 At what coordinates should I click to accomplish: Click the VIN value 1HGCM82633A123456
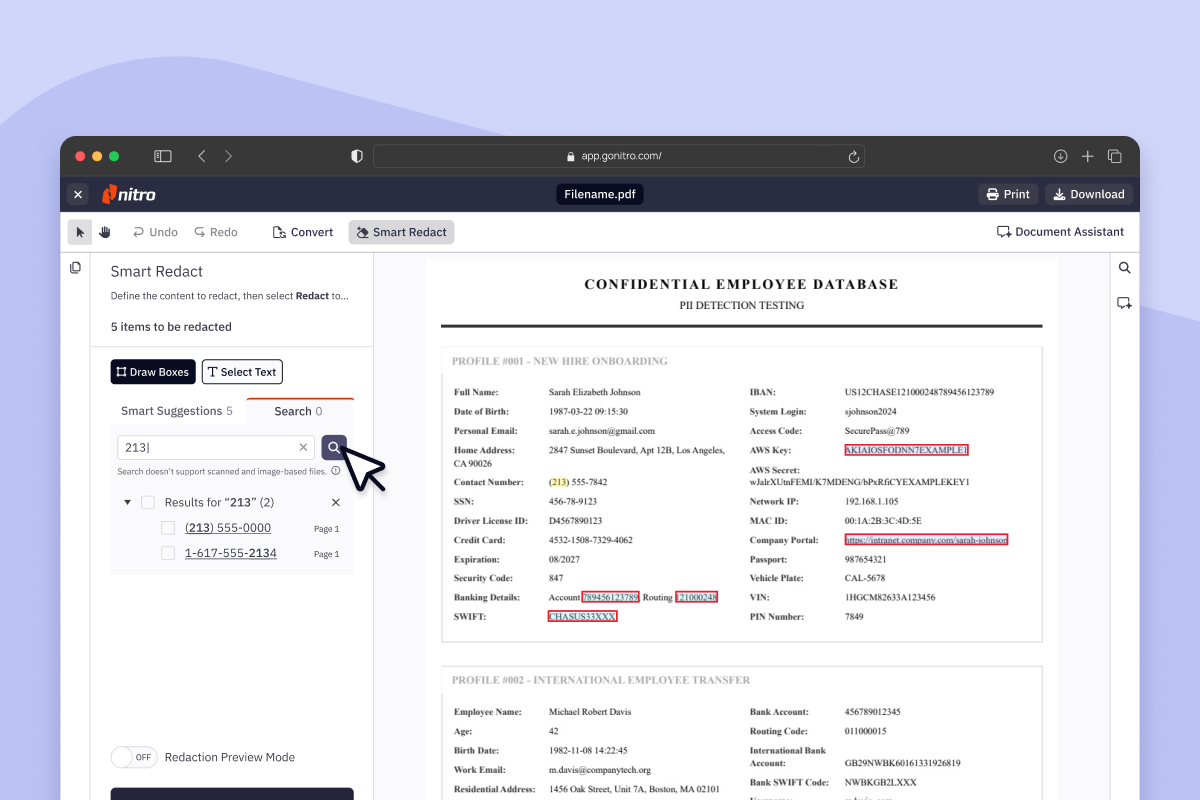[890, 597]
